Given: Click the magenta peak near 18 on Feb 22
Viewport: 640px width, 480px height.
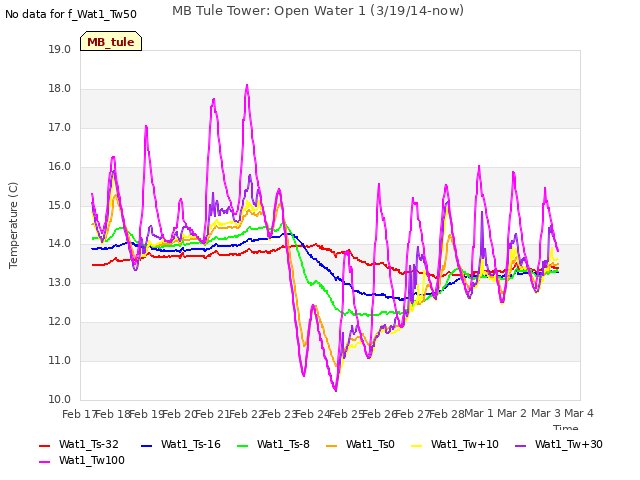Looking at the screenshot, I should click(247, 85).
